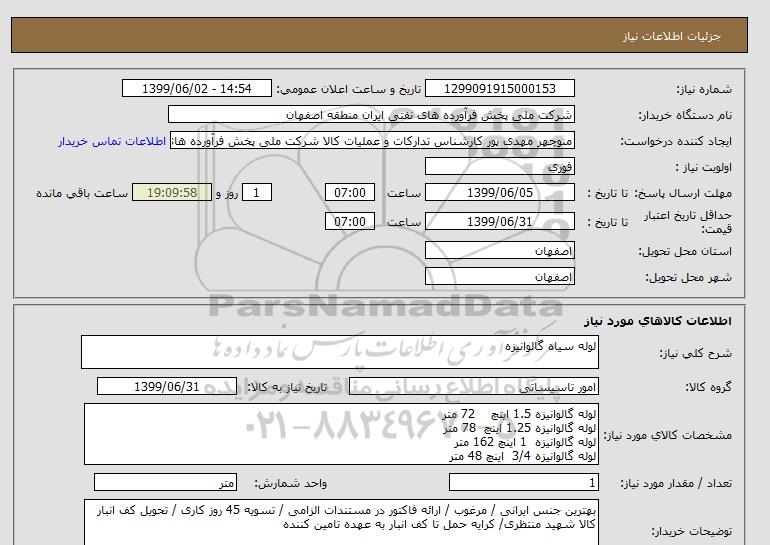Click public announcement date field 1399/06/02 - 14:54
The width and height of the screenshot is (770, 545).
click(x=196, y=88)
